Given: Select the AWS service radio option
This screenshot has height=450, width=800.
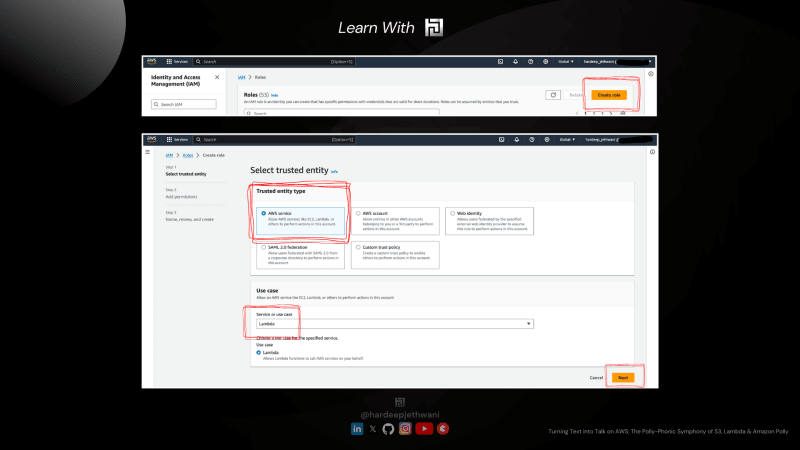Looking at the screenshot, I should (264, 213).
